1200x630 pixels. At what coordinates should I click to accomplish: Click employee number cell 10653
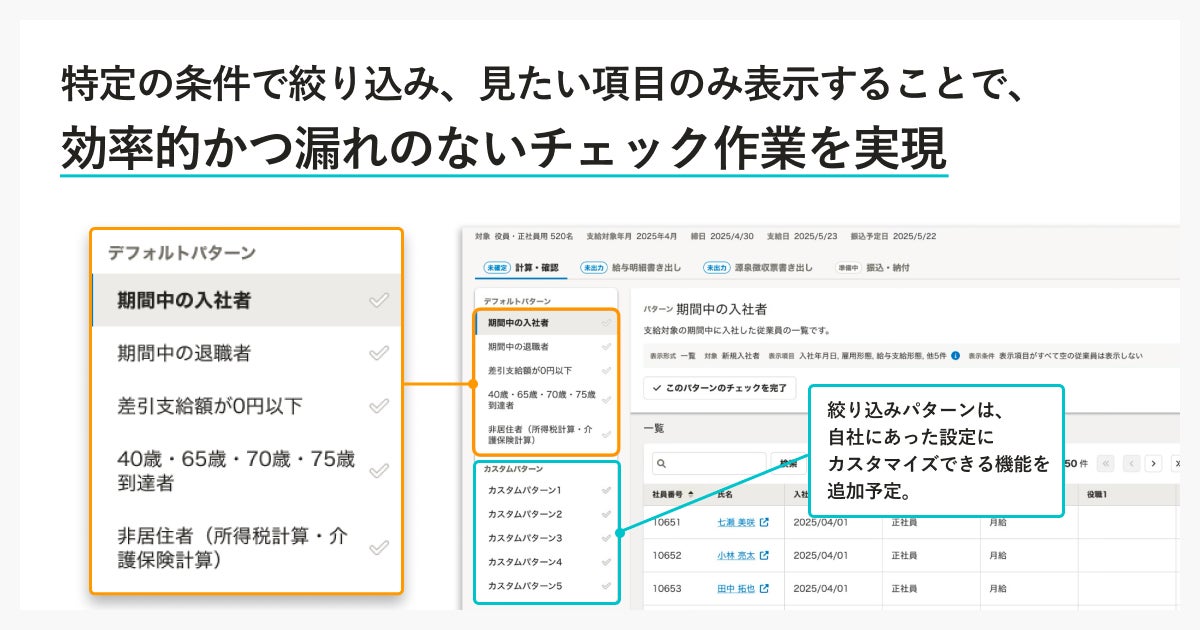[667, 588]
